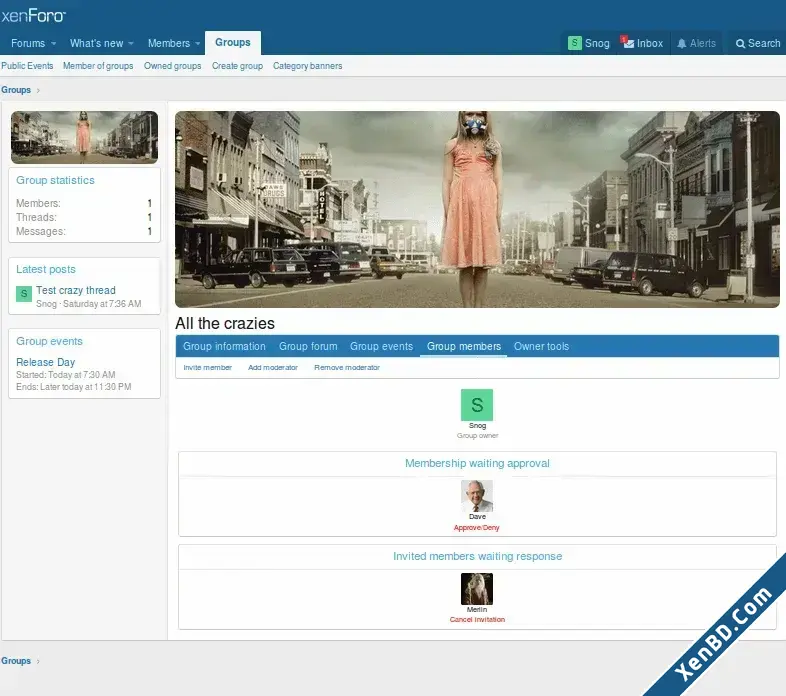
Task: Open the Alerts link
Action: (x=703, y=44)
